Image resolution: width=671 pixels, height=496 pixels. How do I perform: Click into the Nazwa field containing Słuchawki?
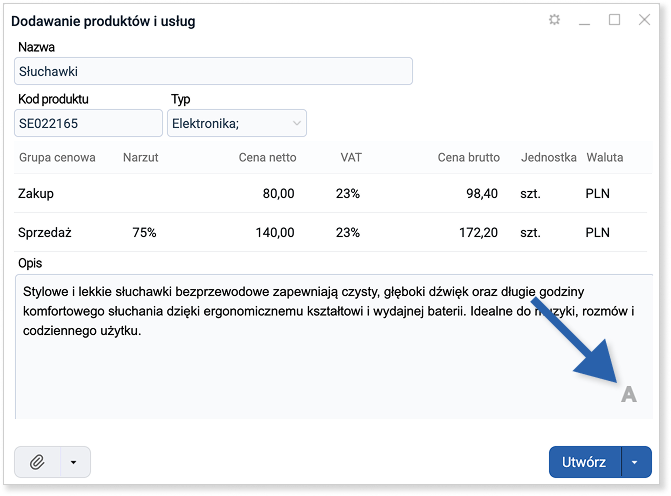tap(214, 71)
